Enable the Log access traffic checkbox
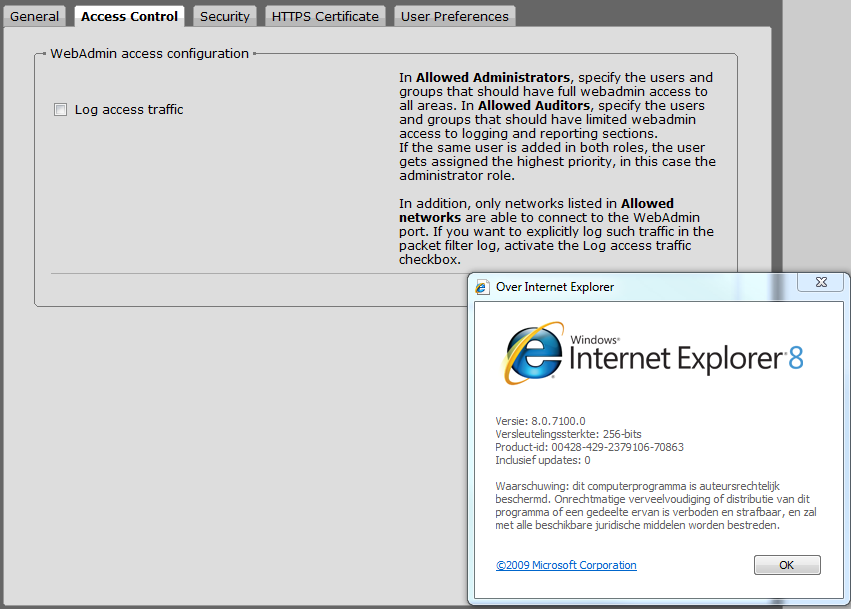Screen dimensions: 851x609 [60, 110]
